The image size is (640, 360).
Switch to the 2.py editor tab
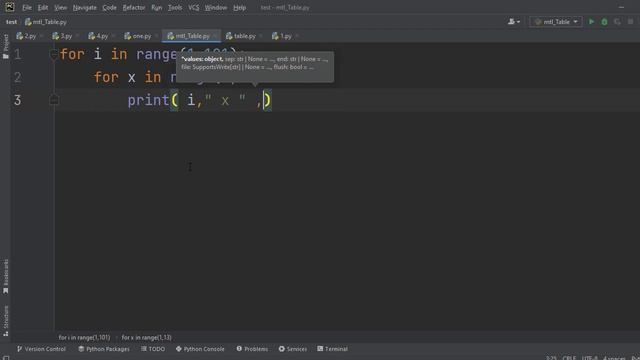[x=27, y=36]
